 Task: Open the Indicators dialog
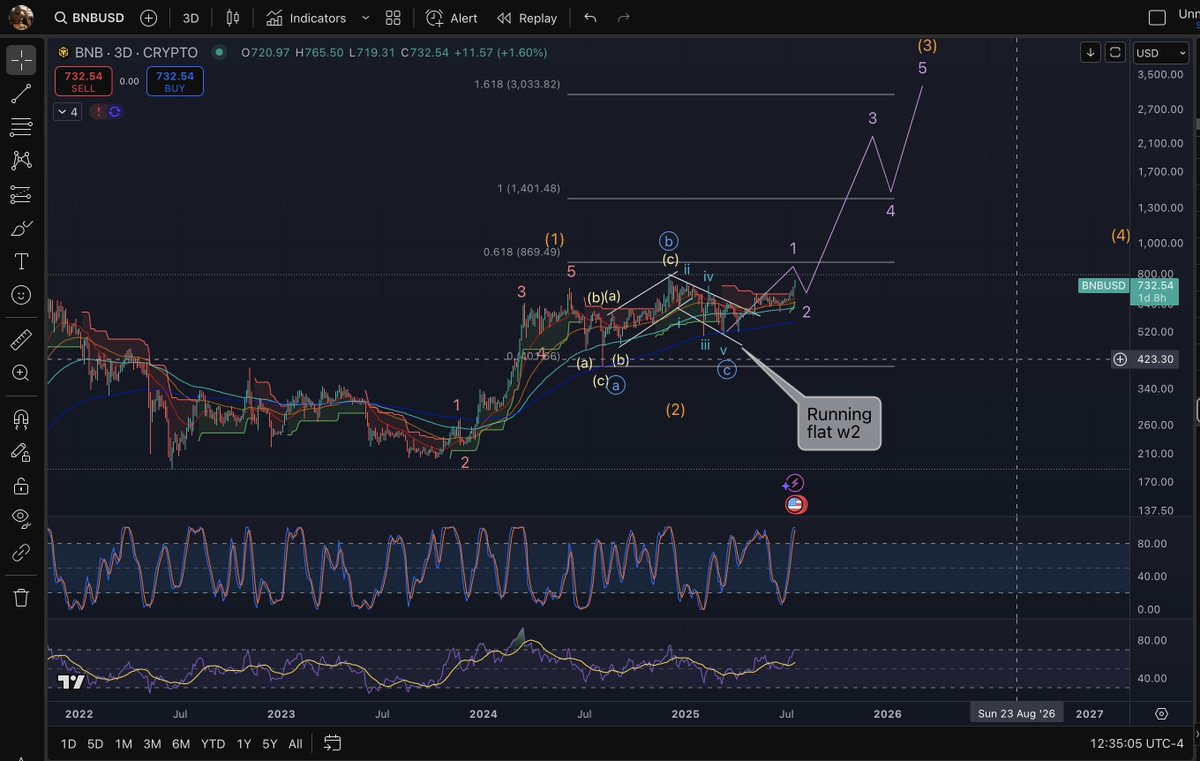click(x=306, y=18)
